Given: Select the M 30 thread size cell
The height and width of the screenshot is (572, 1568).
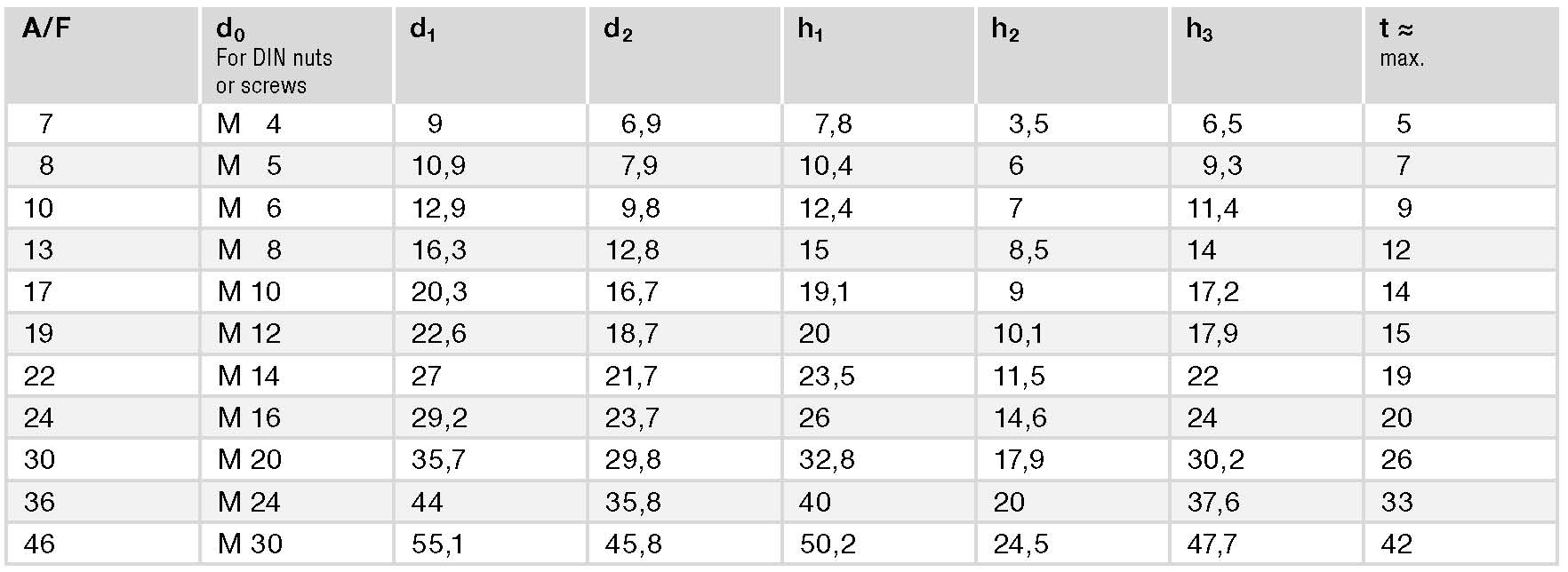Looking at the screenshot, I should [x=250, y=544].
